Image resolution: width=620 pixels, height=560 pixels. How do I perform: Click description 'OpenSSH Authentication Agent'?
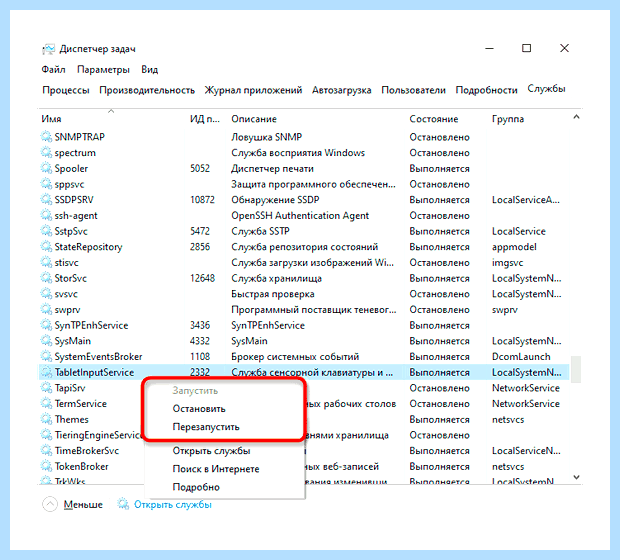[x=300, y=216]
